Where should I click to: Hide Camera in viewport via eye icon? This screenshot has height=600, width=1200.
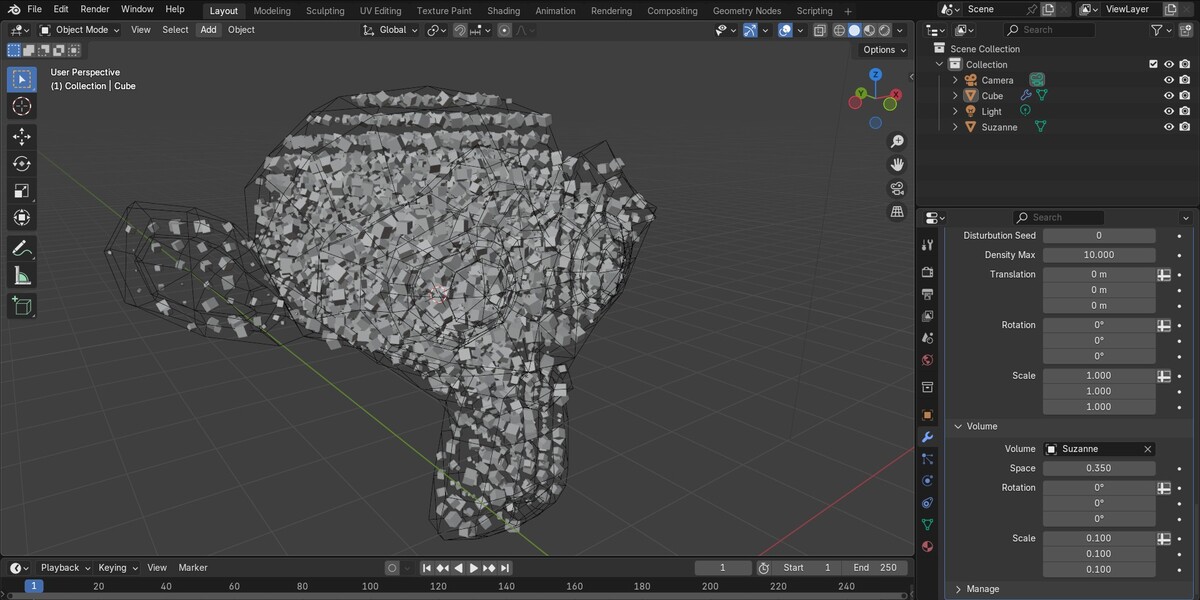(1168, 80)
